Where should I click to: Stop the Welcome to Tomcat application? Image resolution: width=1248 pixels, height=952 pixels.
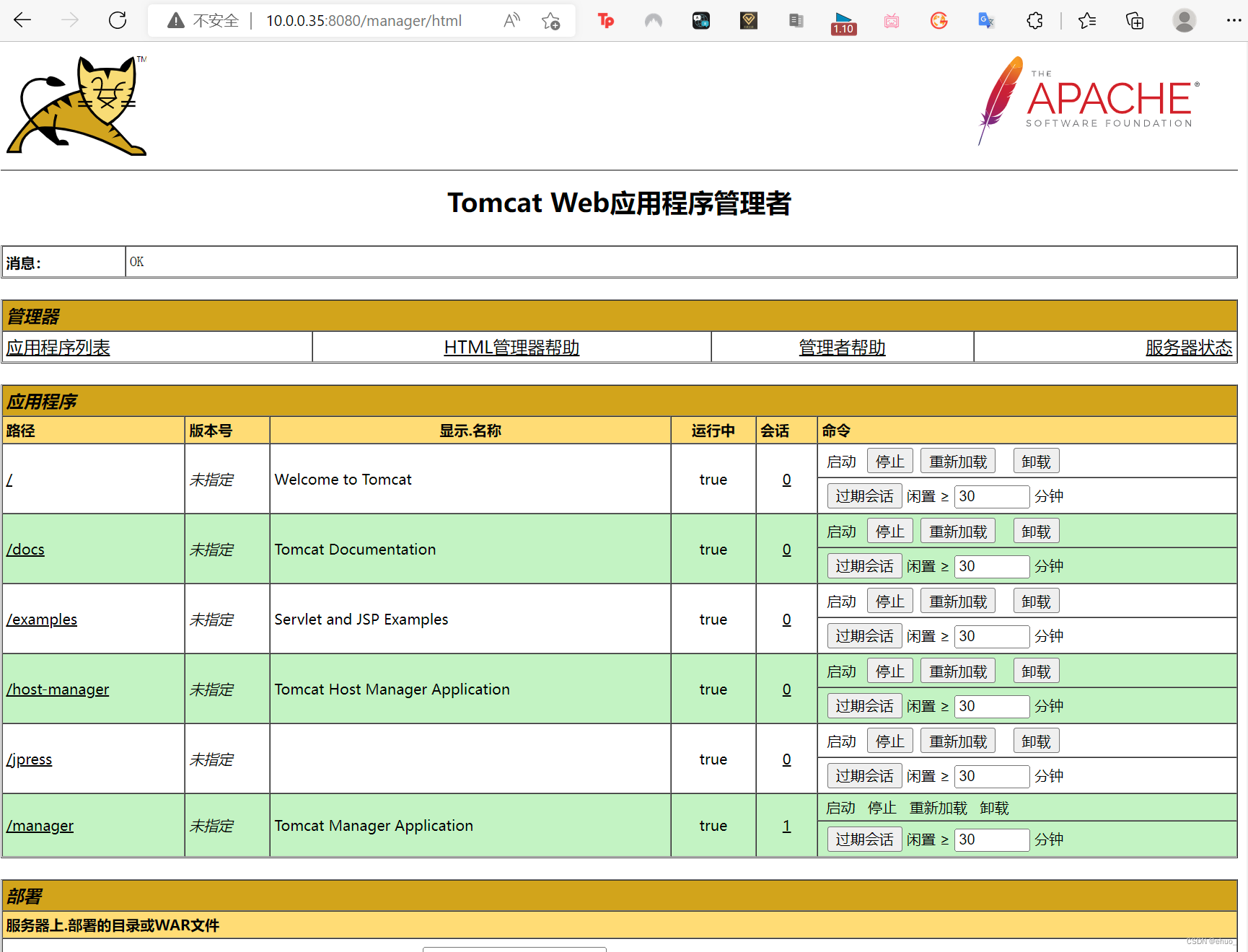click(889, 462)
